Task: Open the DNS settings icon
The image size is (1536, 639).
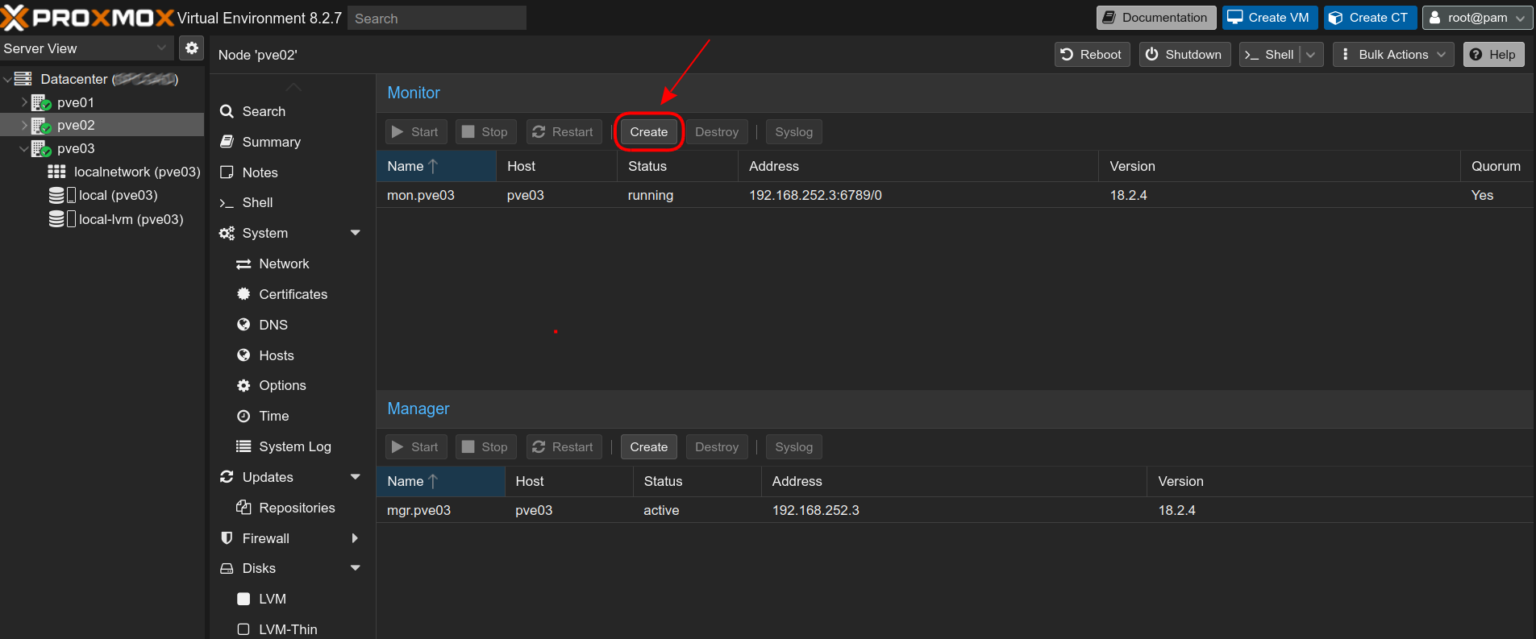Action: pyautogui.click(x=242, y=324)
